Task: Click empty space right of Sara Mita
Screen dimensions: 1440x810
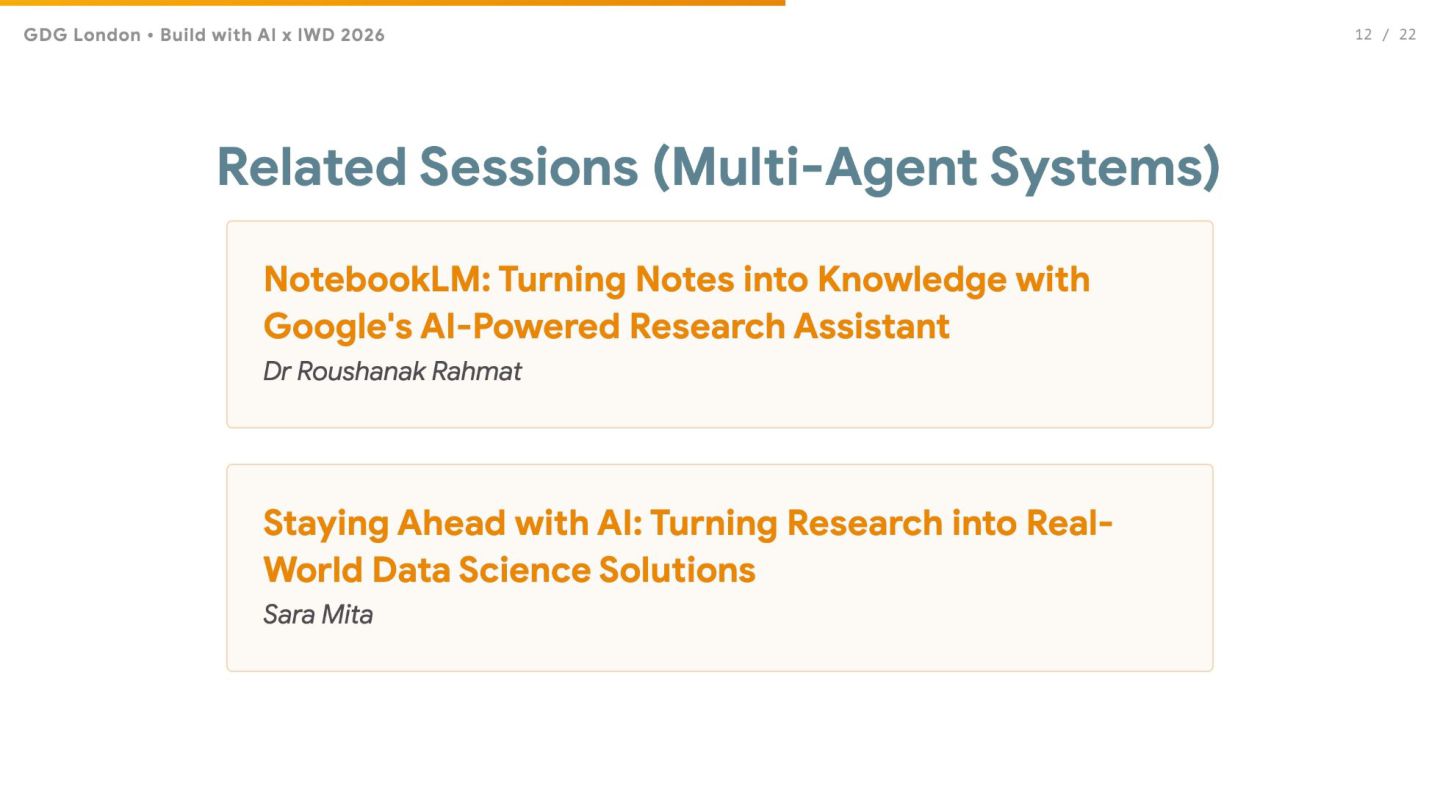Action: pos(780,615)
